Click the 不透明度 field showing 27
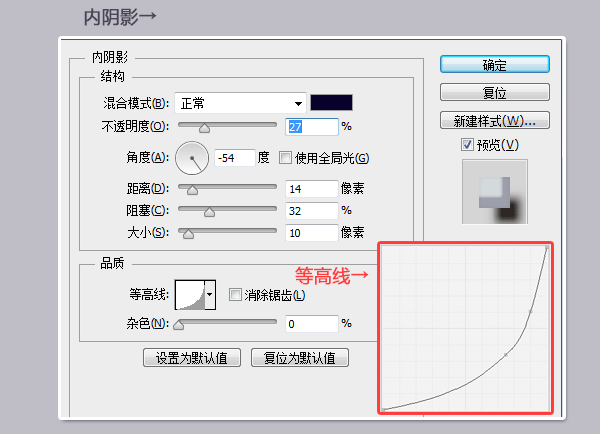 312,127
